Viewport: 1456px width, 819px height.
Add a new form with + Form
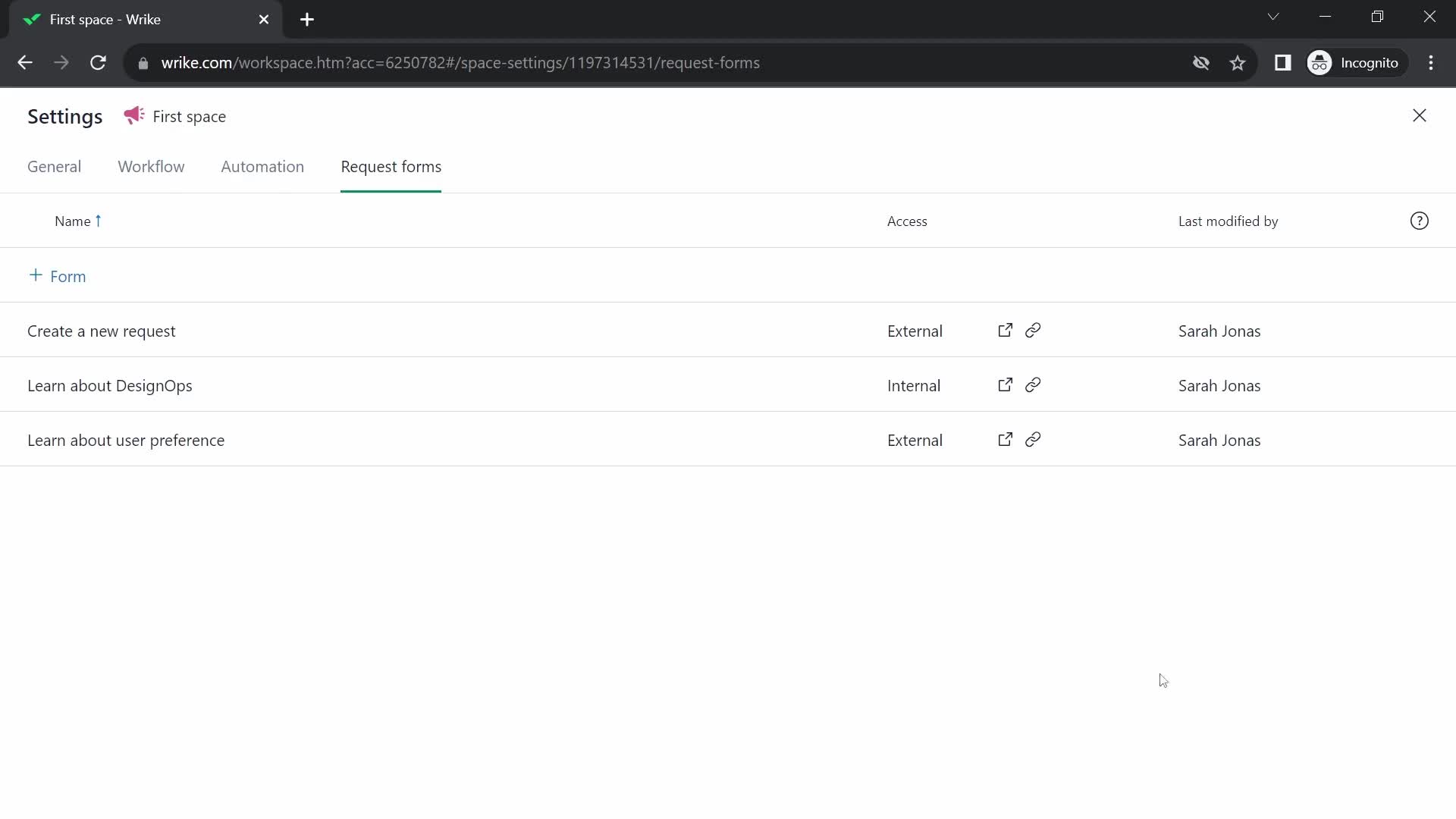(58, 276)
